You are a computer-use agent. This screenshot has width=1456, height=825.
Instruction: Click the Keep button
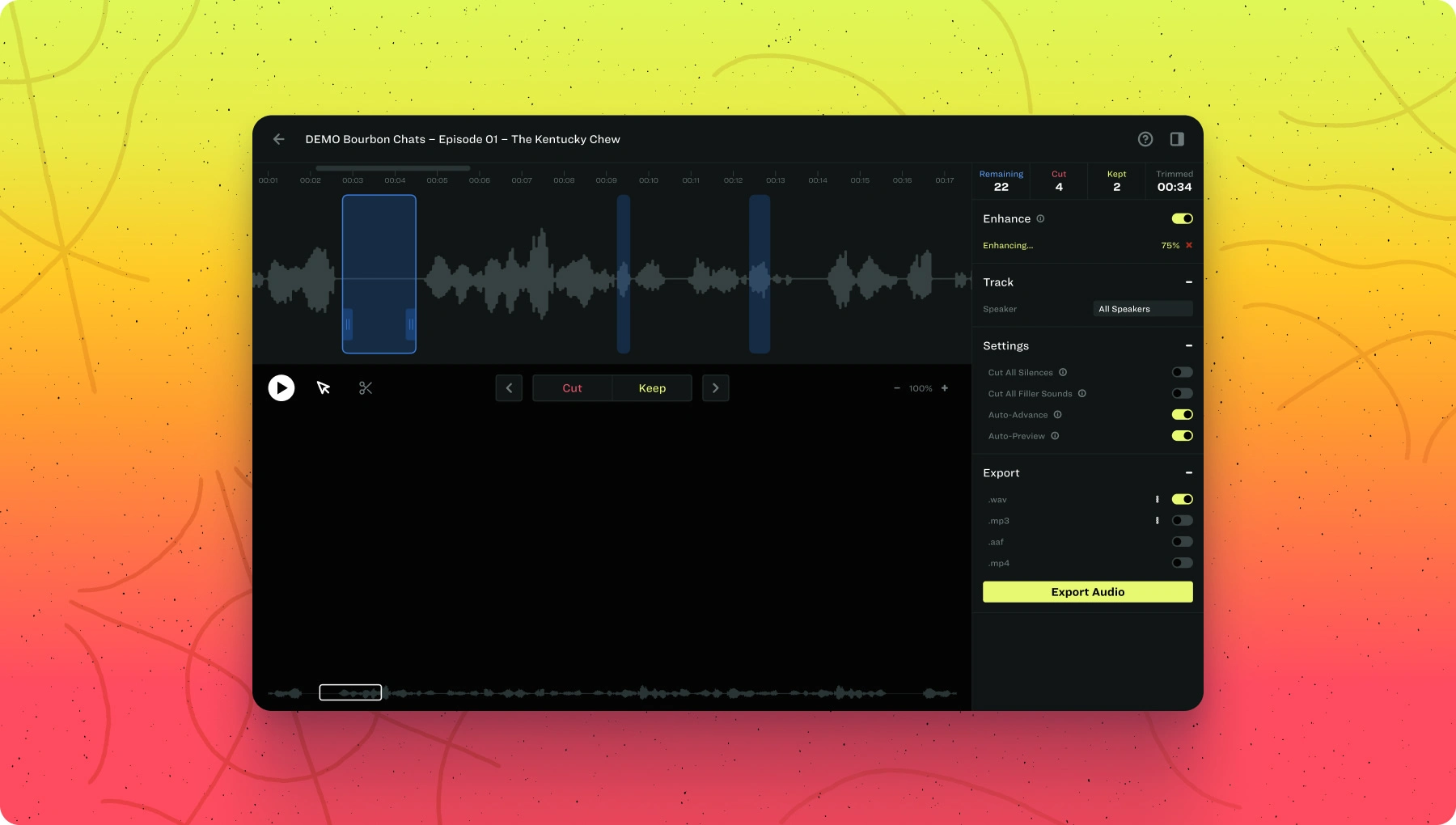(652, 388)
